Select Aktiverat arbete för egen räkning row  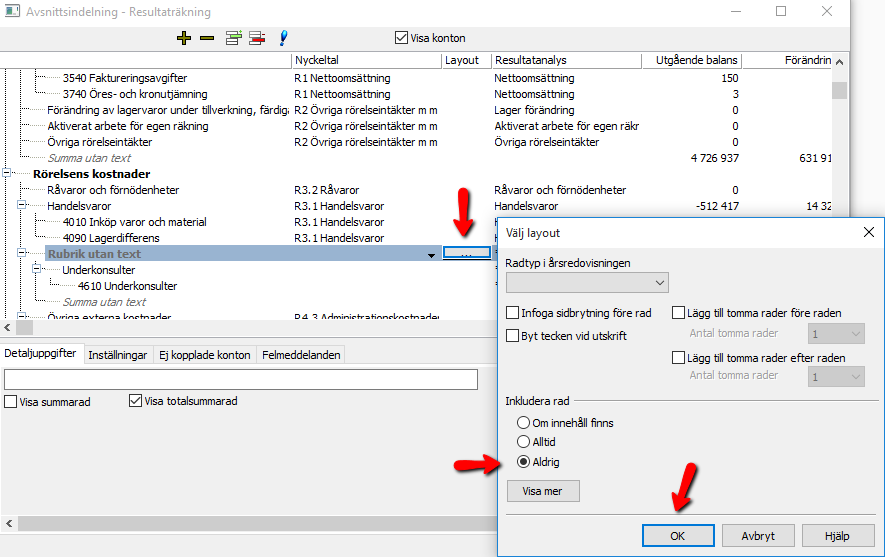coord(128,126)
